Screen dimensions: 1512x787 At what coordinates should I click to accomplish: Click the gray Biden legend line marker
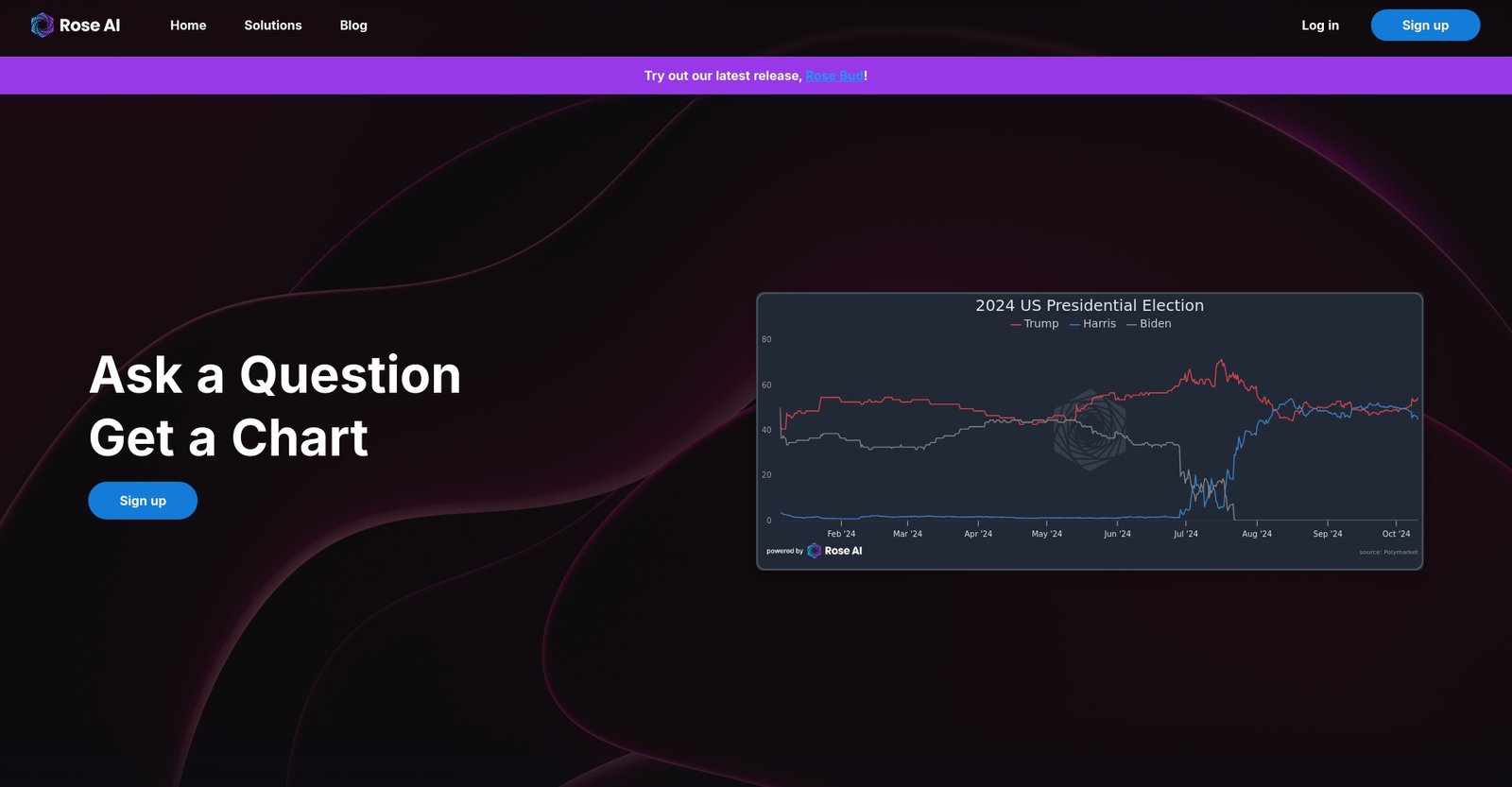(x=1131, y=324)
